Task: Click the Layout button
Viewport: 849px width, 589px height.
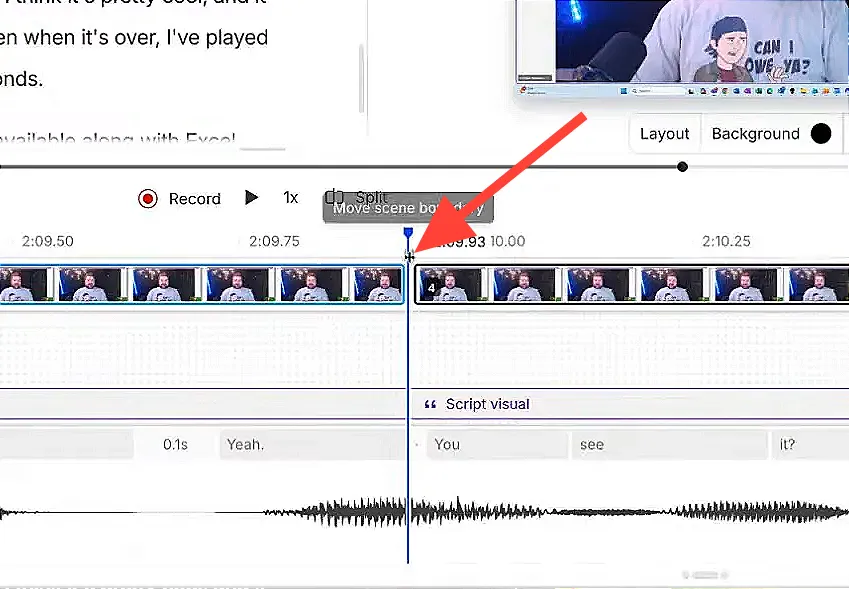Action: [x=664, y=133]
